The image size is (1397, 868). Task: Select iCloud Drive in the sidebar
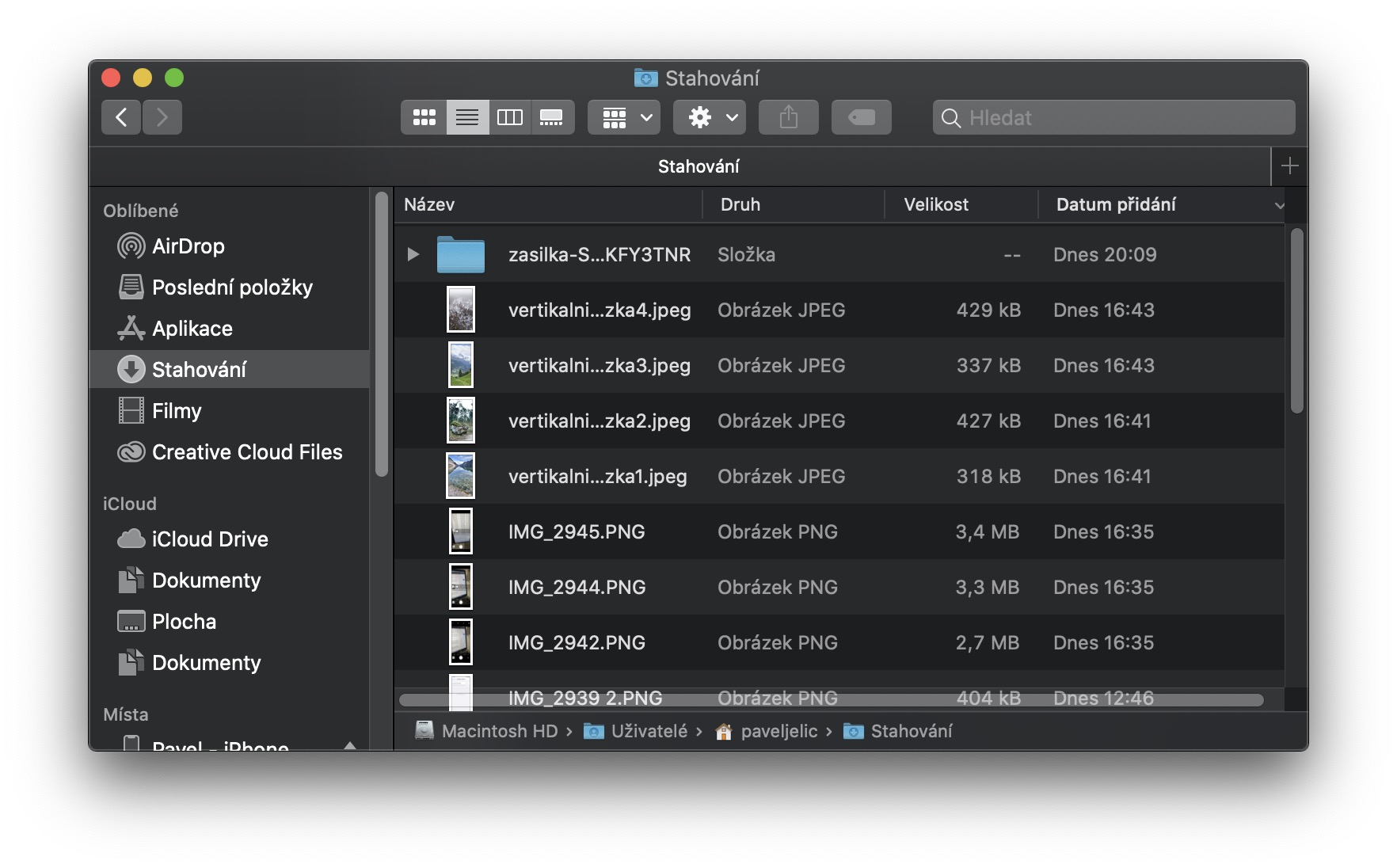click(210, 539)
